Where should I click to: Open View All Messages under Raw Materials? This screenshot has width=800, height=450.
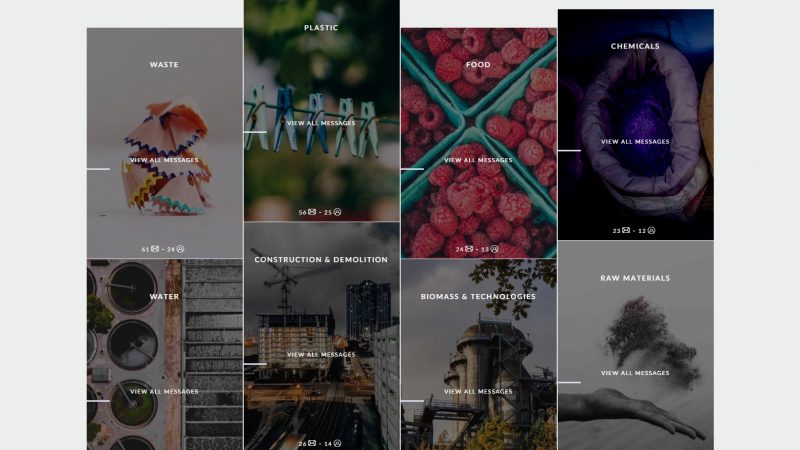click(635, 373)
